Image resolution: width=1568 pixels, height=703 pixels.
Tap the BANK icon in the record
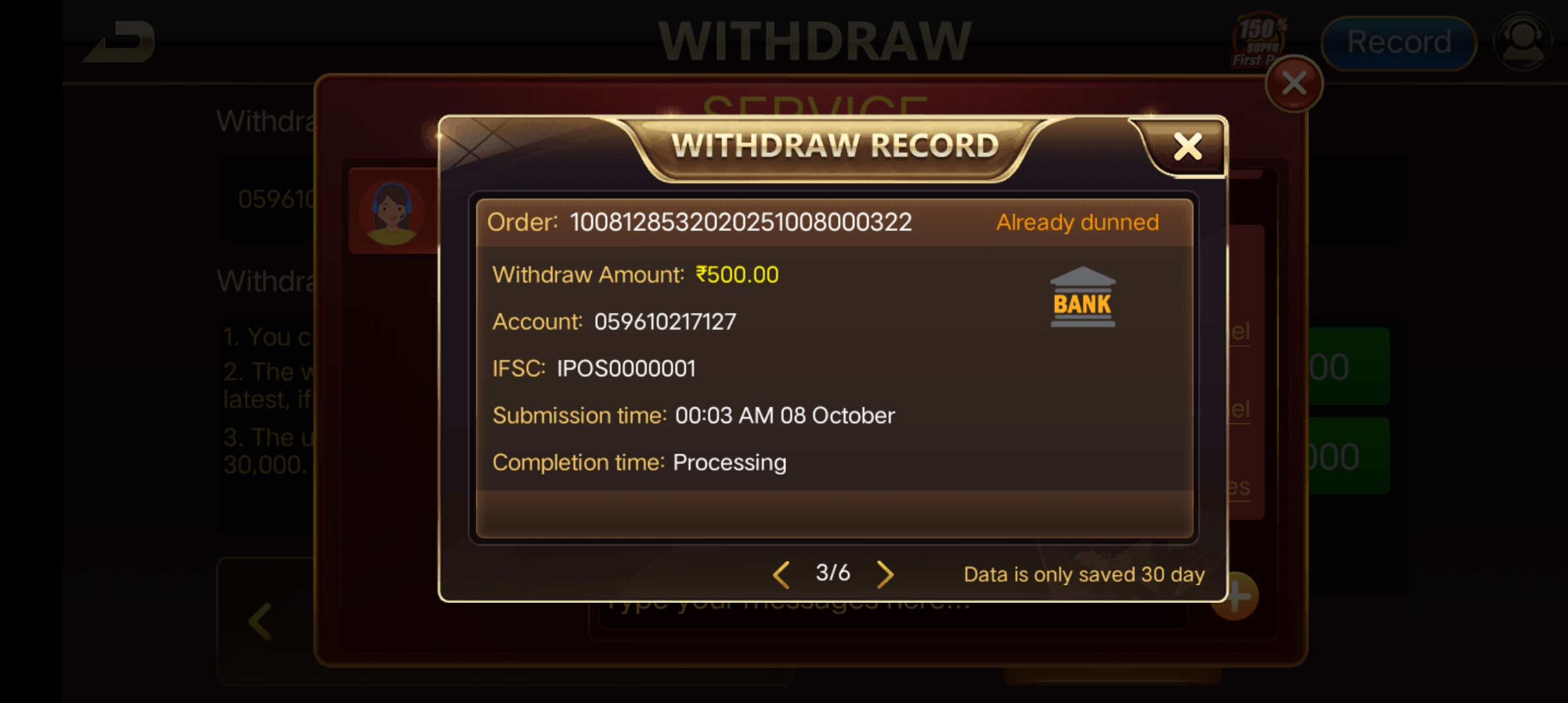click(1082, 297)
